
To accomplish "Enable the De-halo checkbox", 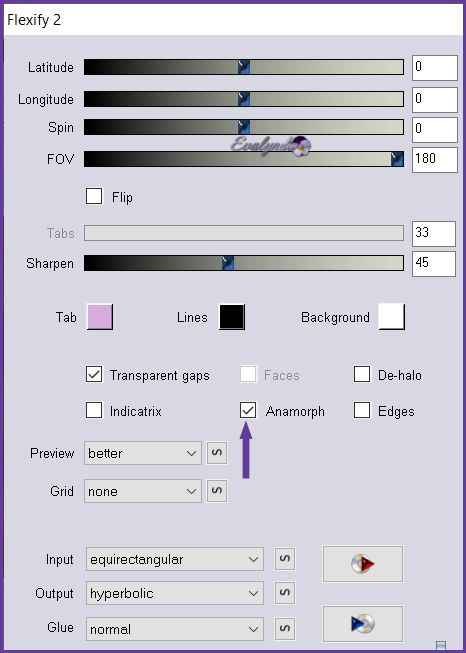I will 362,374.
